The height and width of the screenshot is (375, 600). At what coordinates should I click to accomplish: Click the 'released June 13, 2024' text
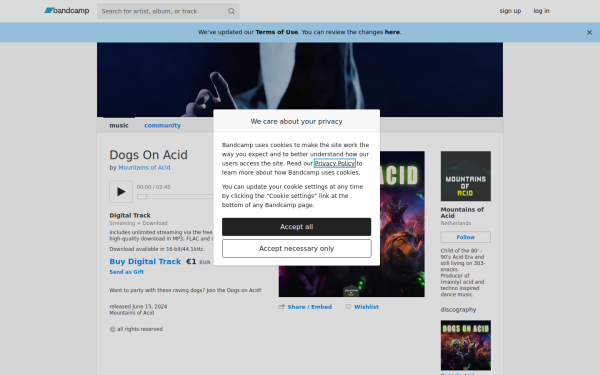coord(138,307)
